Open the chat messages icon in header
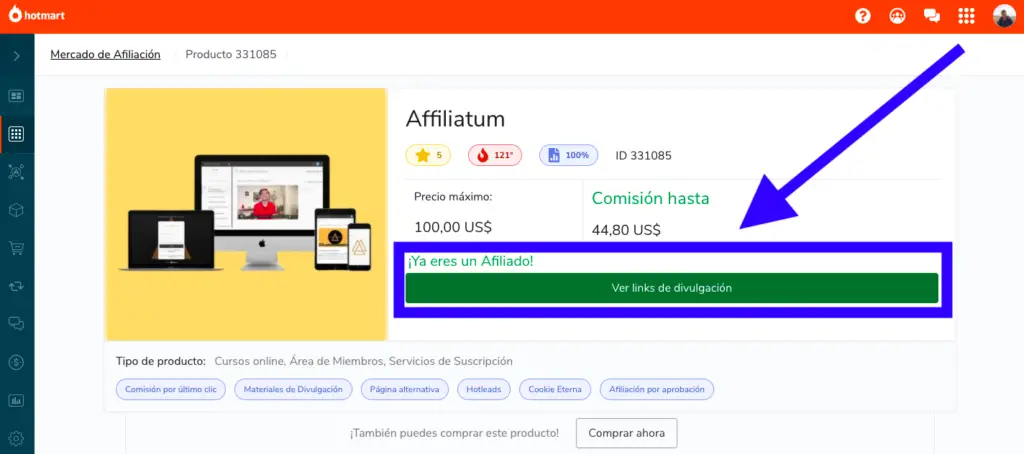The image size is (1024, 454). tap(932, 16)
